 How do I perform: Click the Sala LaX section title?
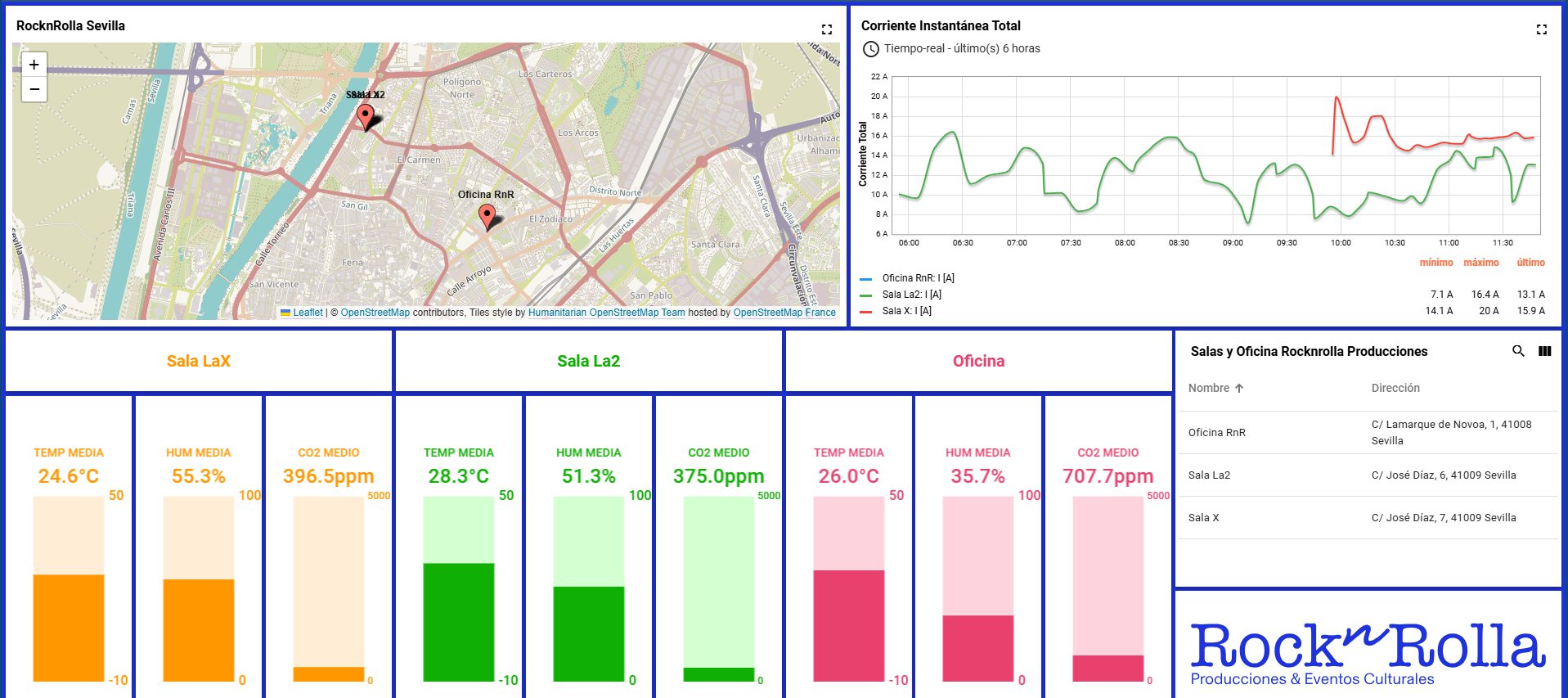pos(199,361)
